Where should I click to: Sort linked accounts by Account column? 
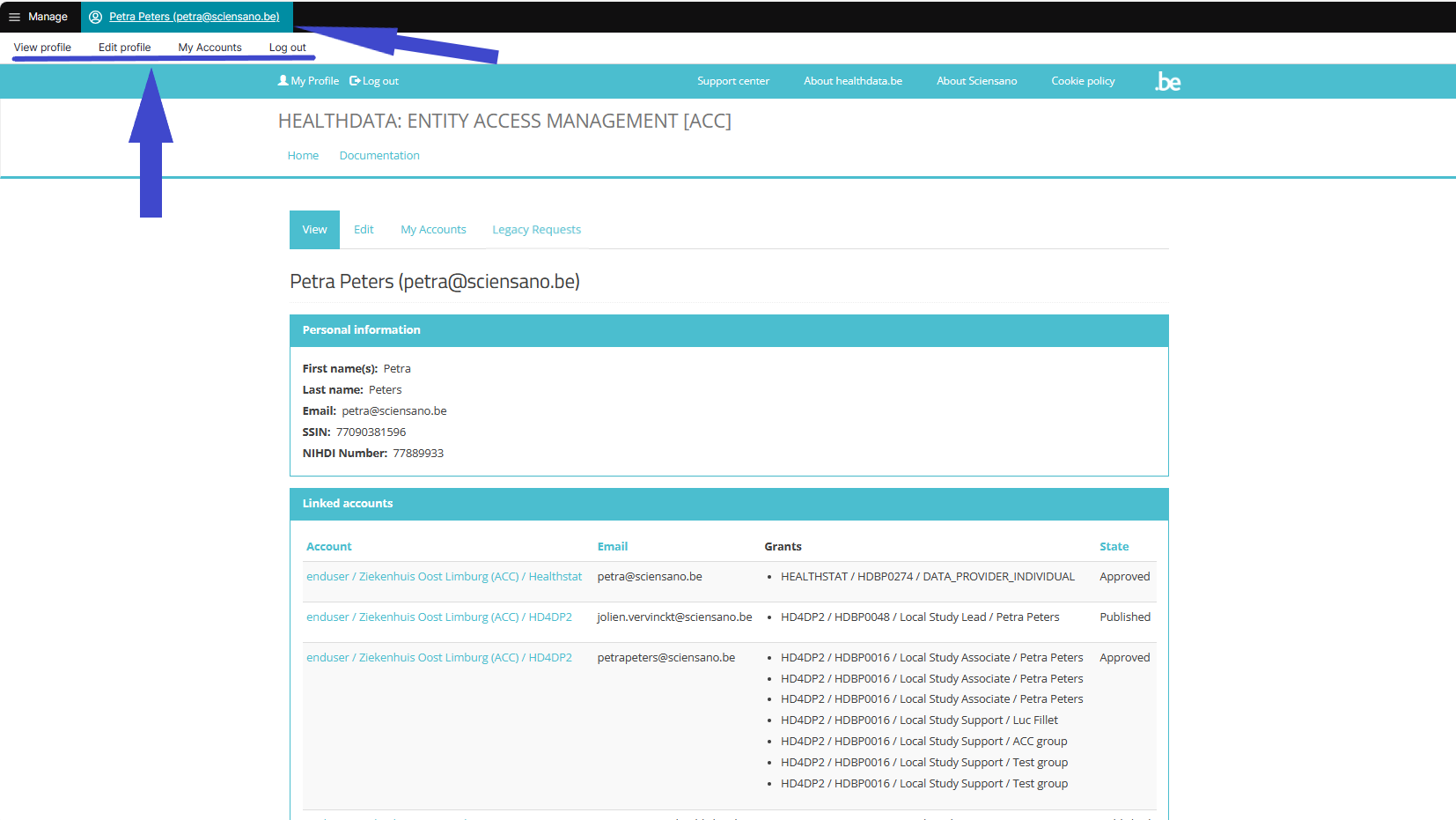pyautogui.click(x=328, y=547)
